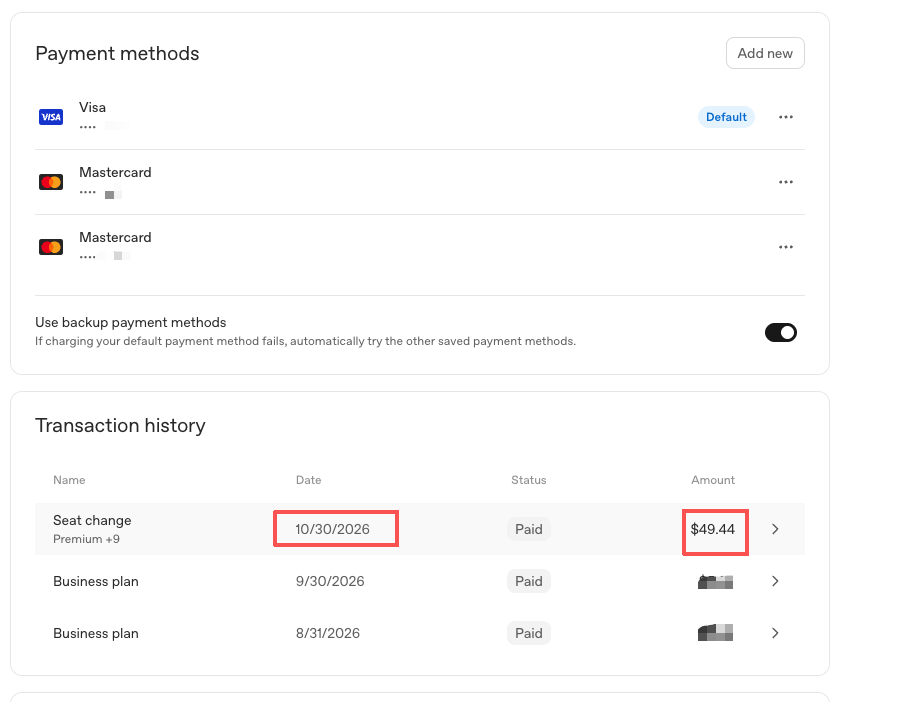Select the "Seat change" transaction name
Viewport: 908px width, 702px height.
[x=92, y=520]
